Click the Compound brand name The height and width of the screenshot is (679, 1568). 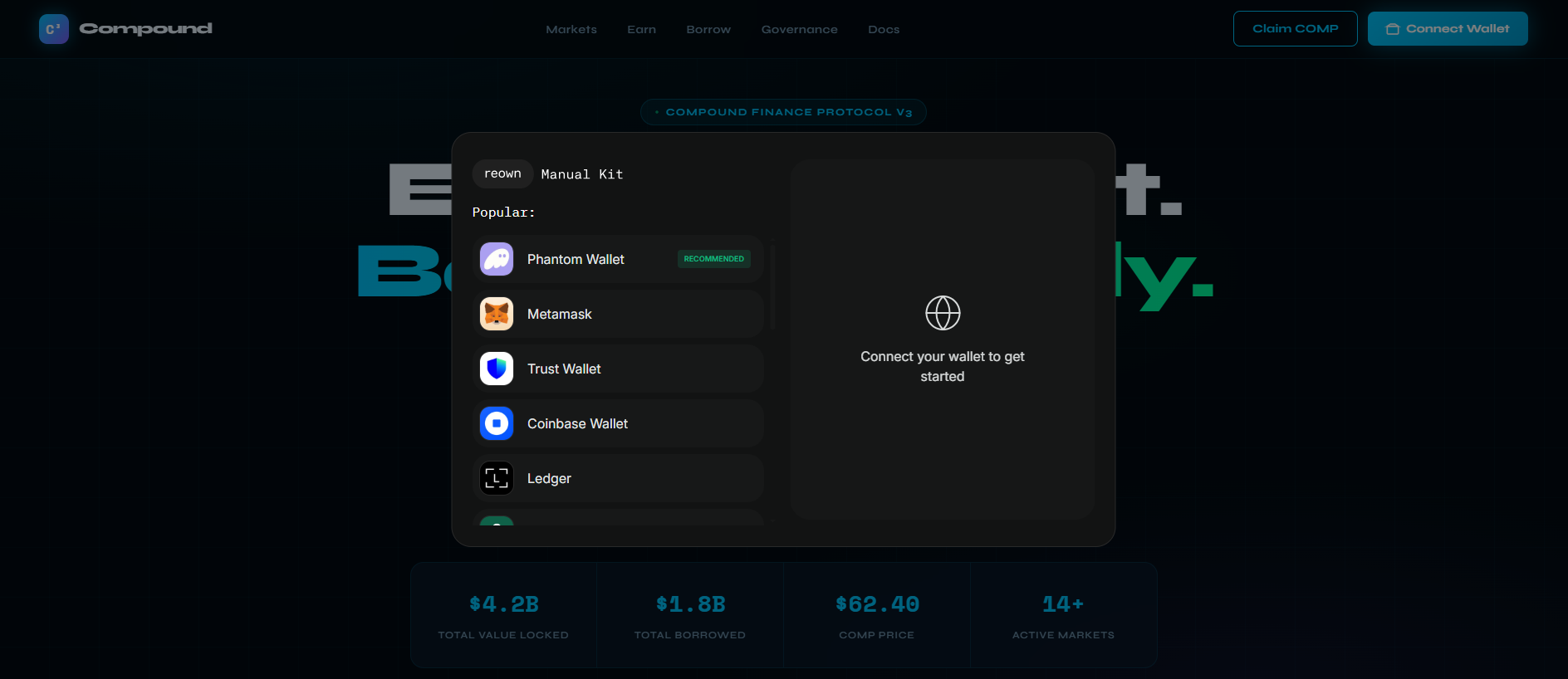146,29
